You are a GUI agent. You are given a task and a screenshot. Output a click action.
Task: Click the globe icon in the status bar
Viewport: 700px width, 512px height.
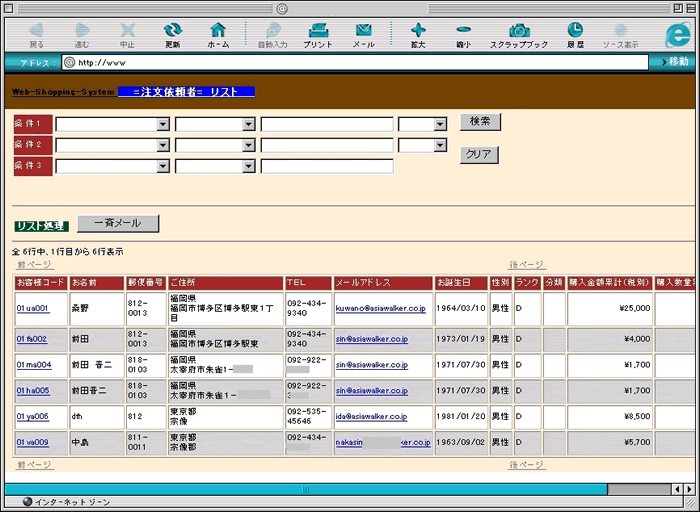27,502
